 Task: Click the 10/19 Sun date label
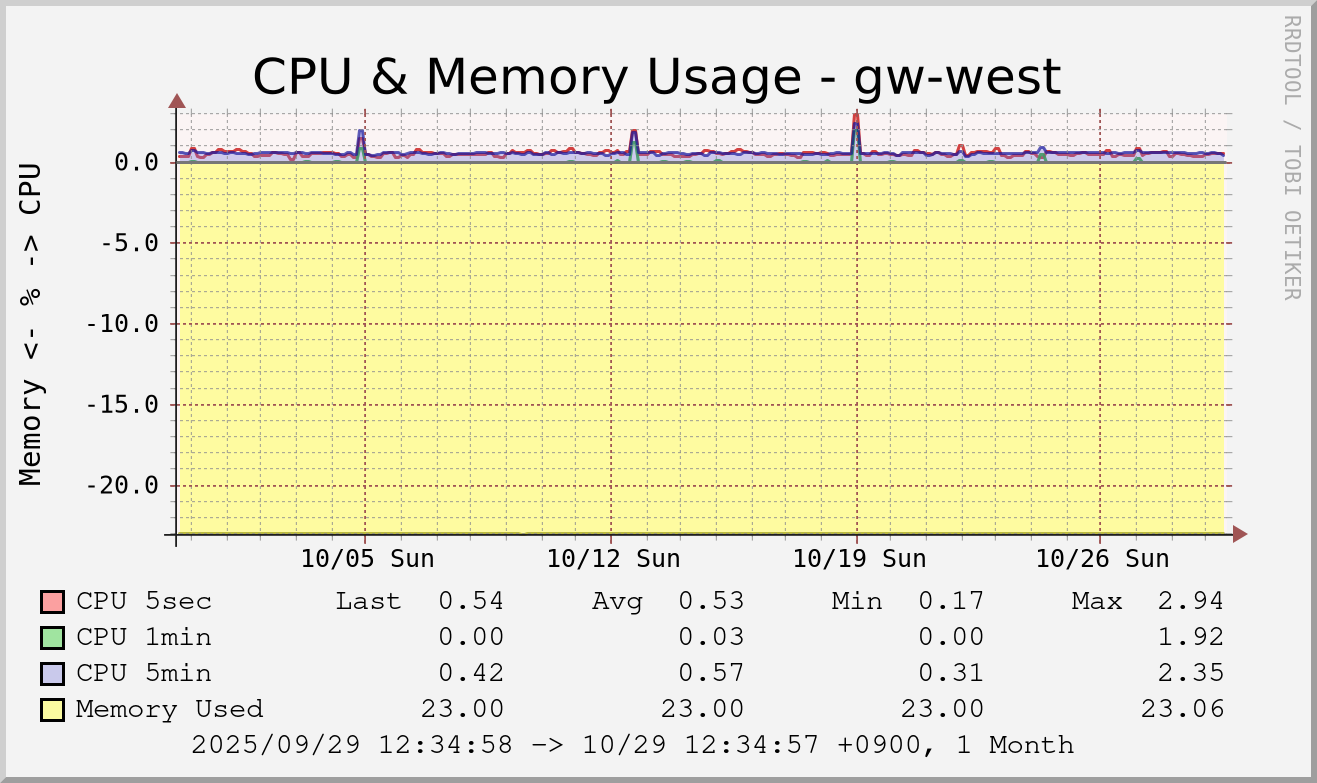859,558
